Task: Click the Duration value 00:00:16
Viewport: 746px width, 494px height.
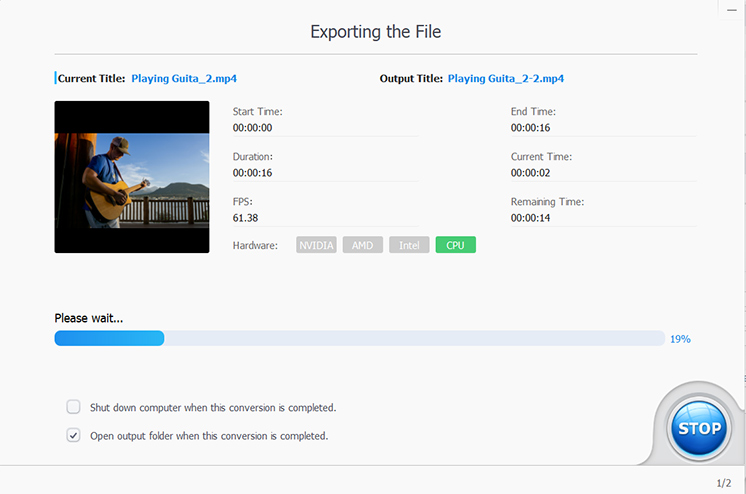Action: 252,173
